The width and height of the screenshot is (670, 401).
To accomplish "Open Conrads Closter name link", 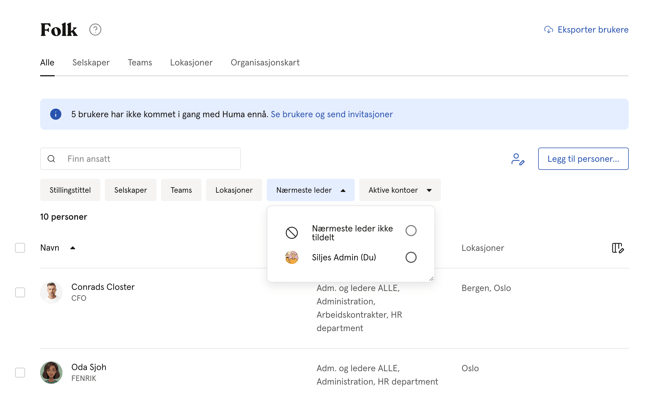I will click(103, 287).
